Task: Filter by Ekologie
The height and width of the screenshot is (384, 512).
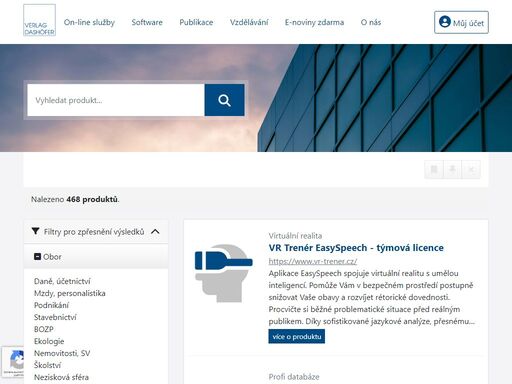Action: tap(49, 341)
